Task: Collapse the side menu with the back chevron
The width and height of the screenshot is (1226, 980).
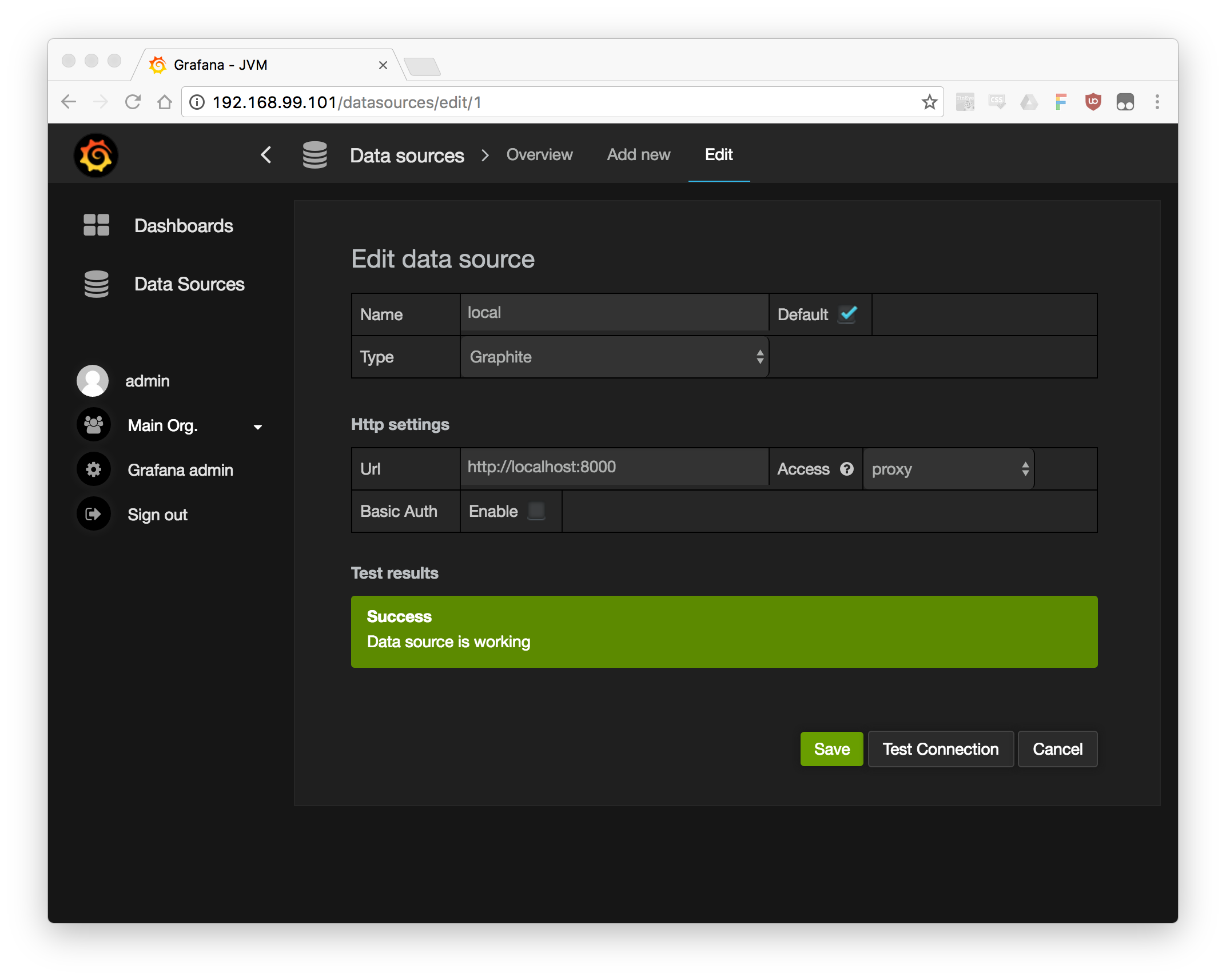Action: click(x=266, y=154)
